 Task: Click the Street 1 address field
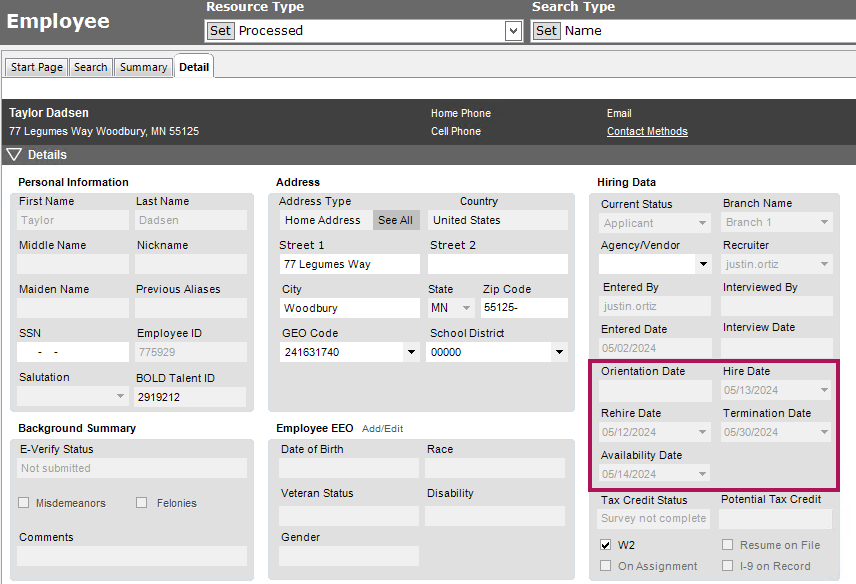pos(349,265)
